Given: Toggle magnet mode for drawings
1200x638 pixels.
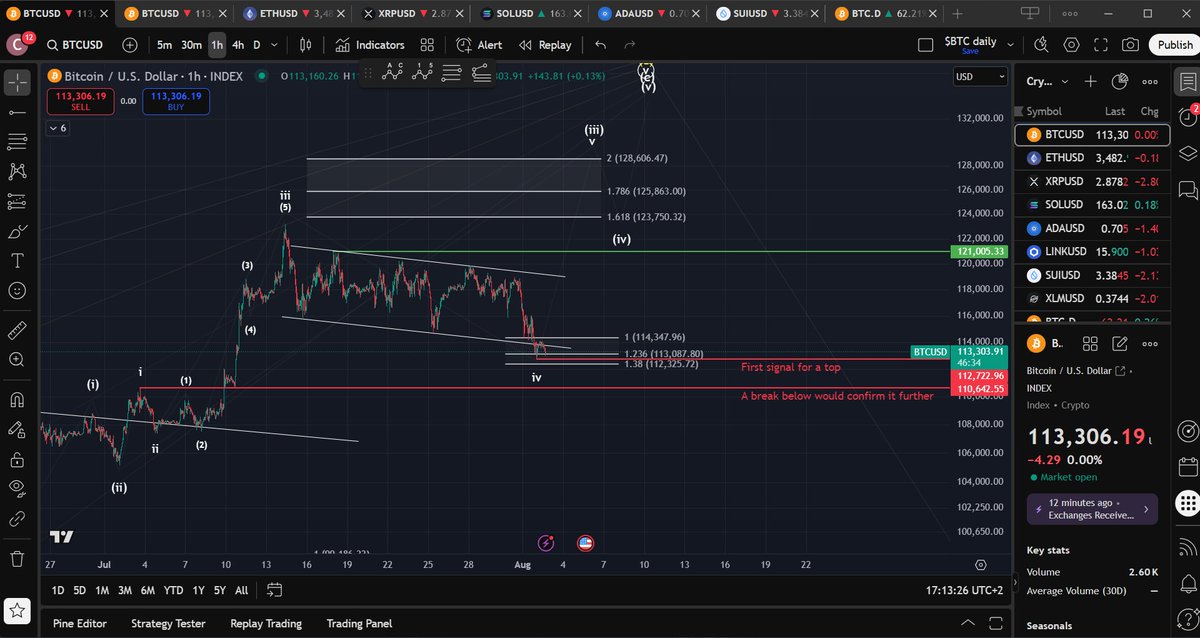Looking at the screenshot, I should click(x=17, y=399).
